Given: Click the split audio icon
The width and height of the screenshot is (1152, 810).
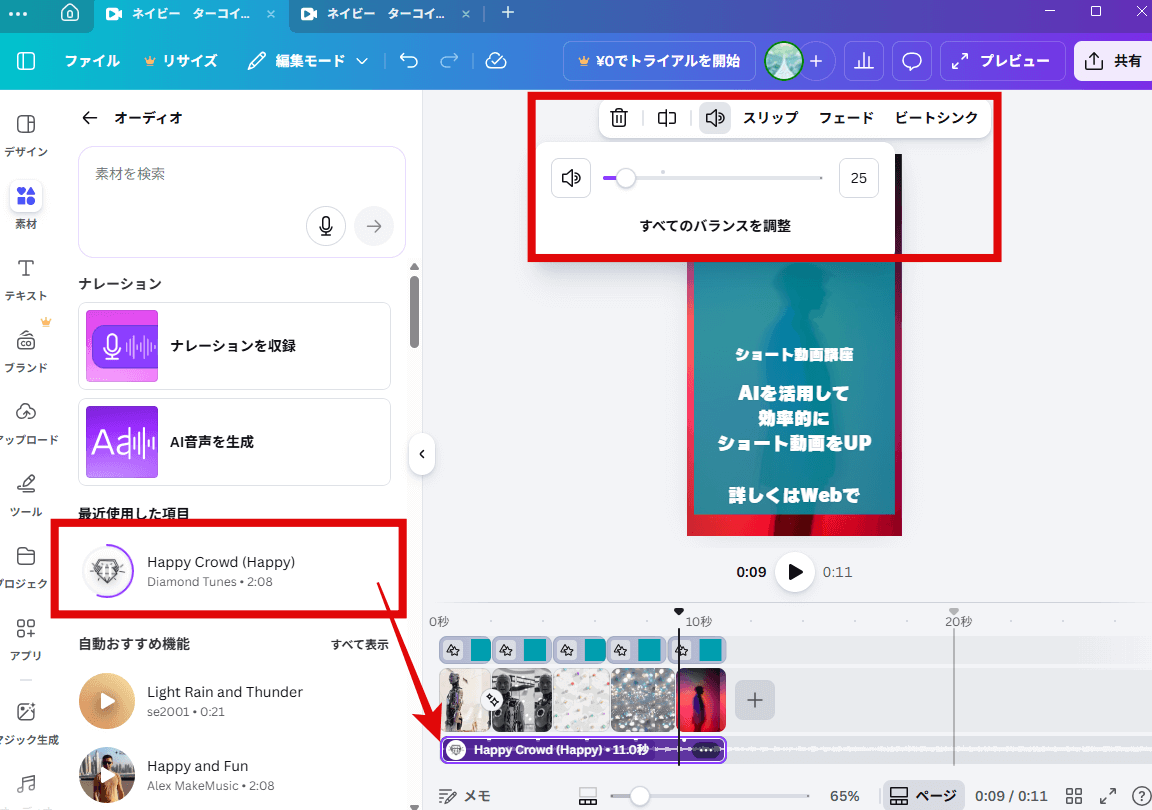Looking at the screenshot, I should 667,118.
